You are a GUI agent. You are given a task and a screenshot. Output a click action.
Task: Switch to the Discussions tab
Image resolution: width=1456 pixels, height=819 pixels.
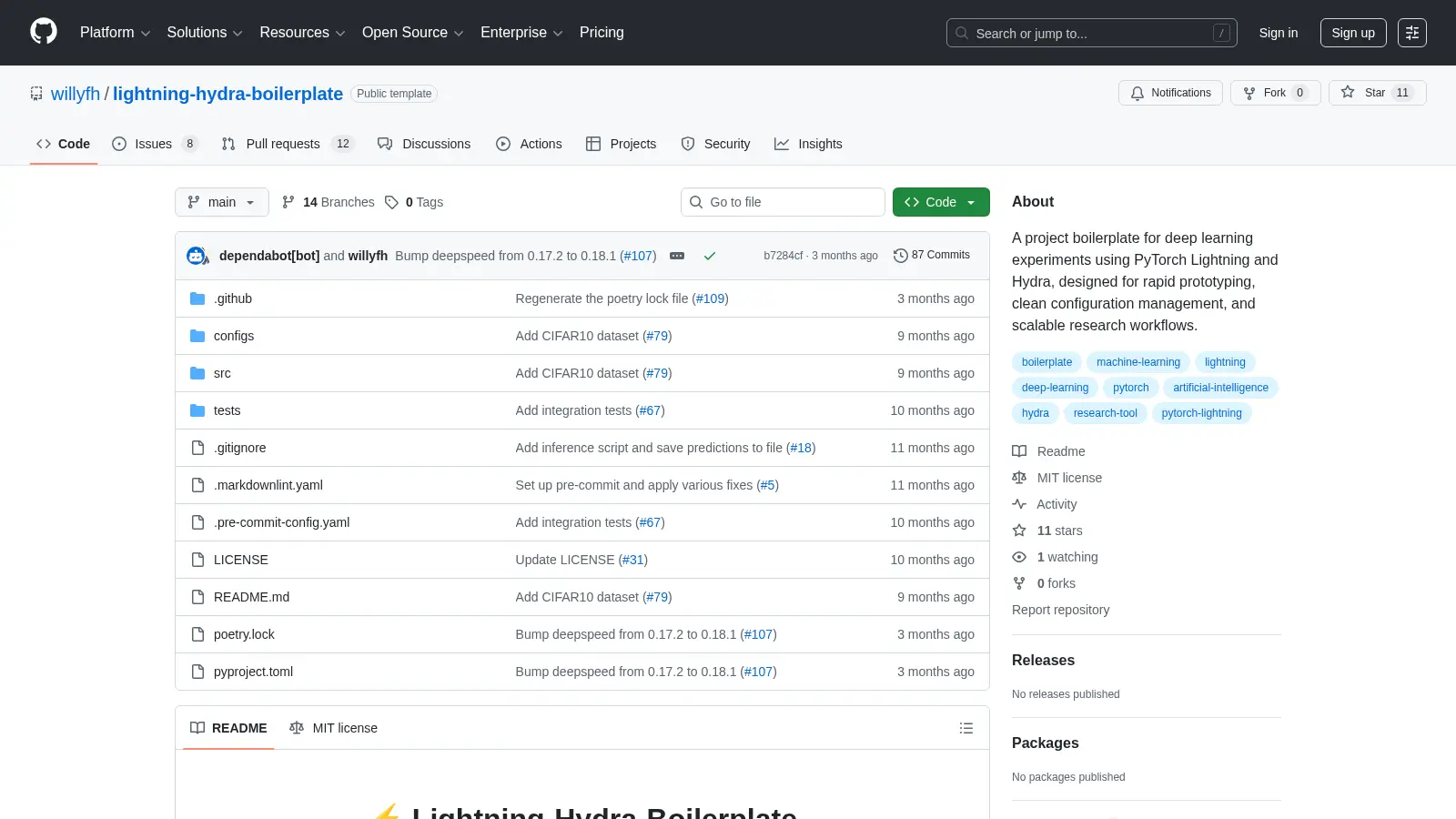[424, 144]
